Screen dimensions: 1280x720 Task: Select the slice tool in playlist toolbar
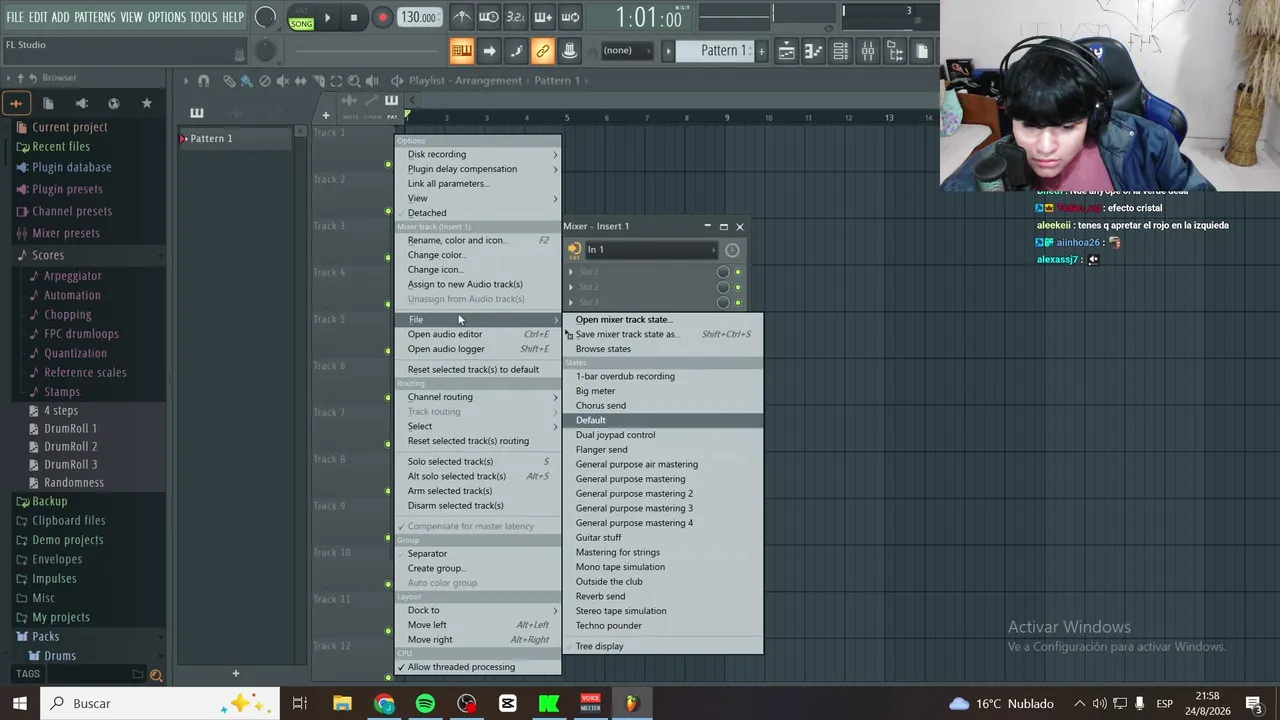[318, 81]
